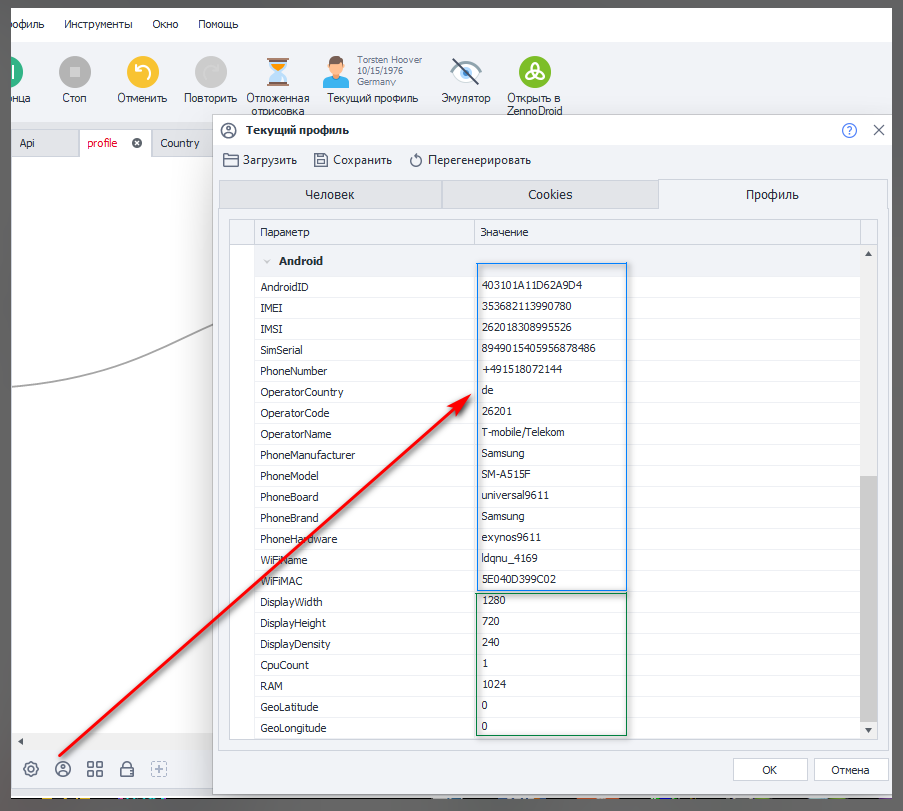Click DisplayDensity value 240
This screenshot has width=903, height=811.
coord(491,643)
